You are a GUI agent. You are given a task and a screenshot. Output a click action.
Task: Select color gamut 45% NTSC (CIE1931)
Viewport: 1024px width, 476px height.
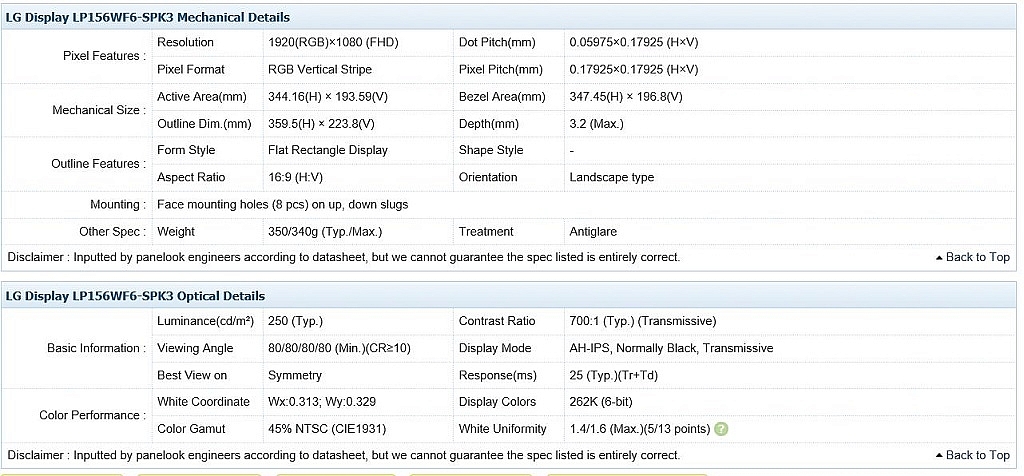(x=327, y=429)
